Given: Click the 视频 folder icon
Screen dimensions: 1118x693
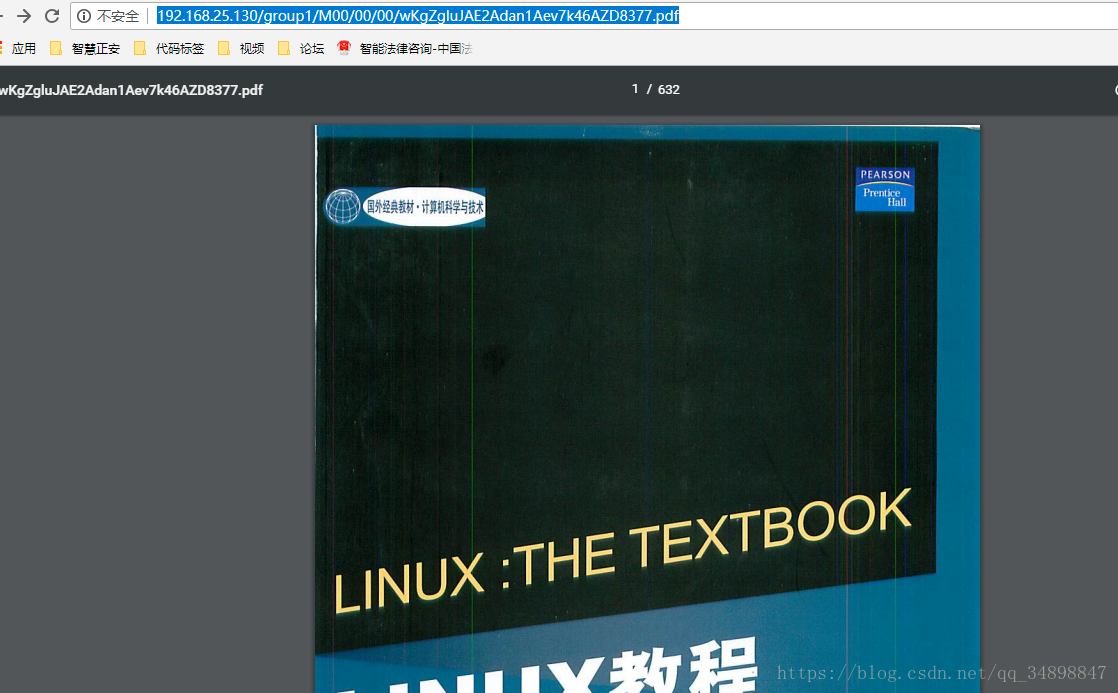Looking at the screenshot, I should click(224, 48).
